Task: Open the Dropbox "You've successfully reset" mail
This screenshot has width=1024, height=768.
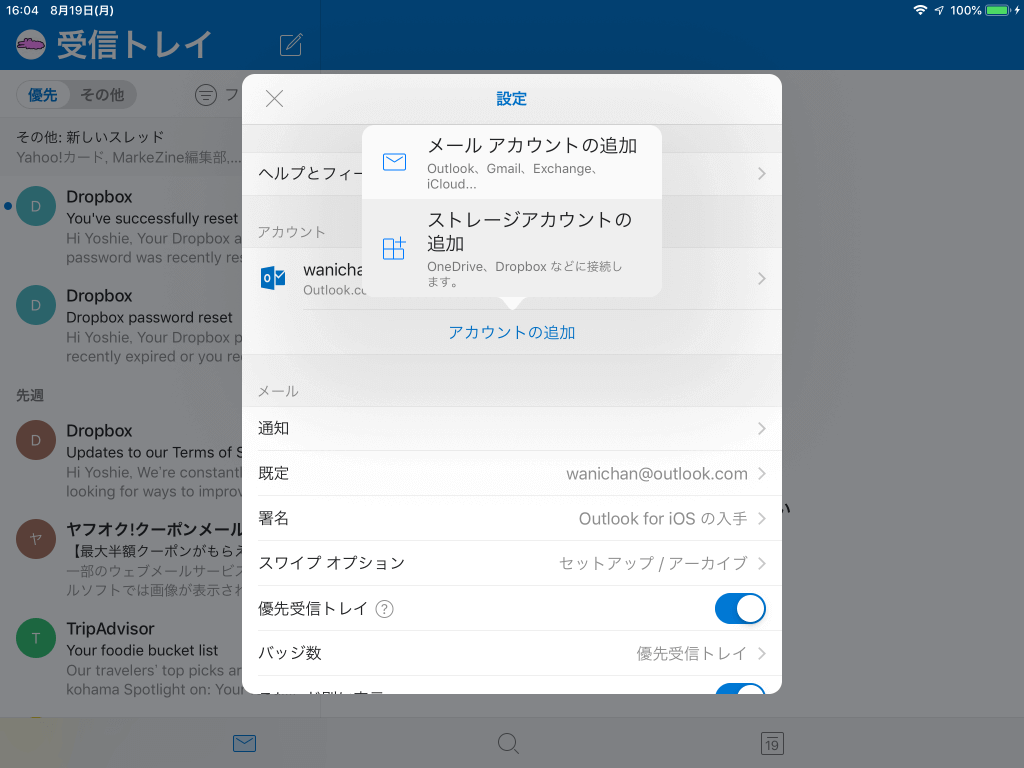Action: 121,226
